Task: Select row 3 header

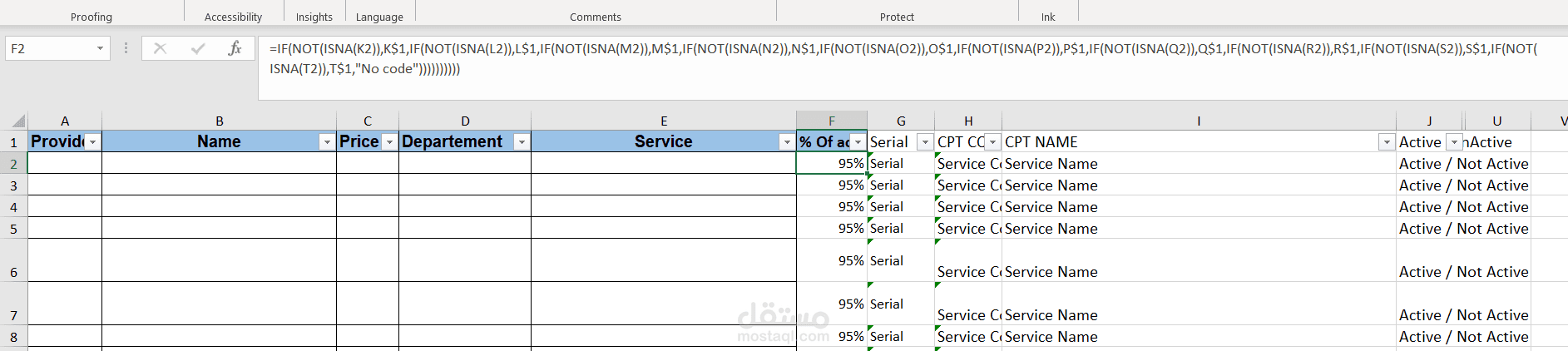Action: point(13,185)
